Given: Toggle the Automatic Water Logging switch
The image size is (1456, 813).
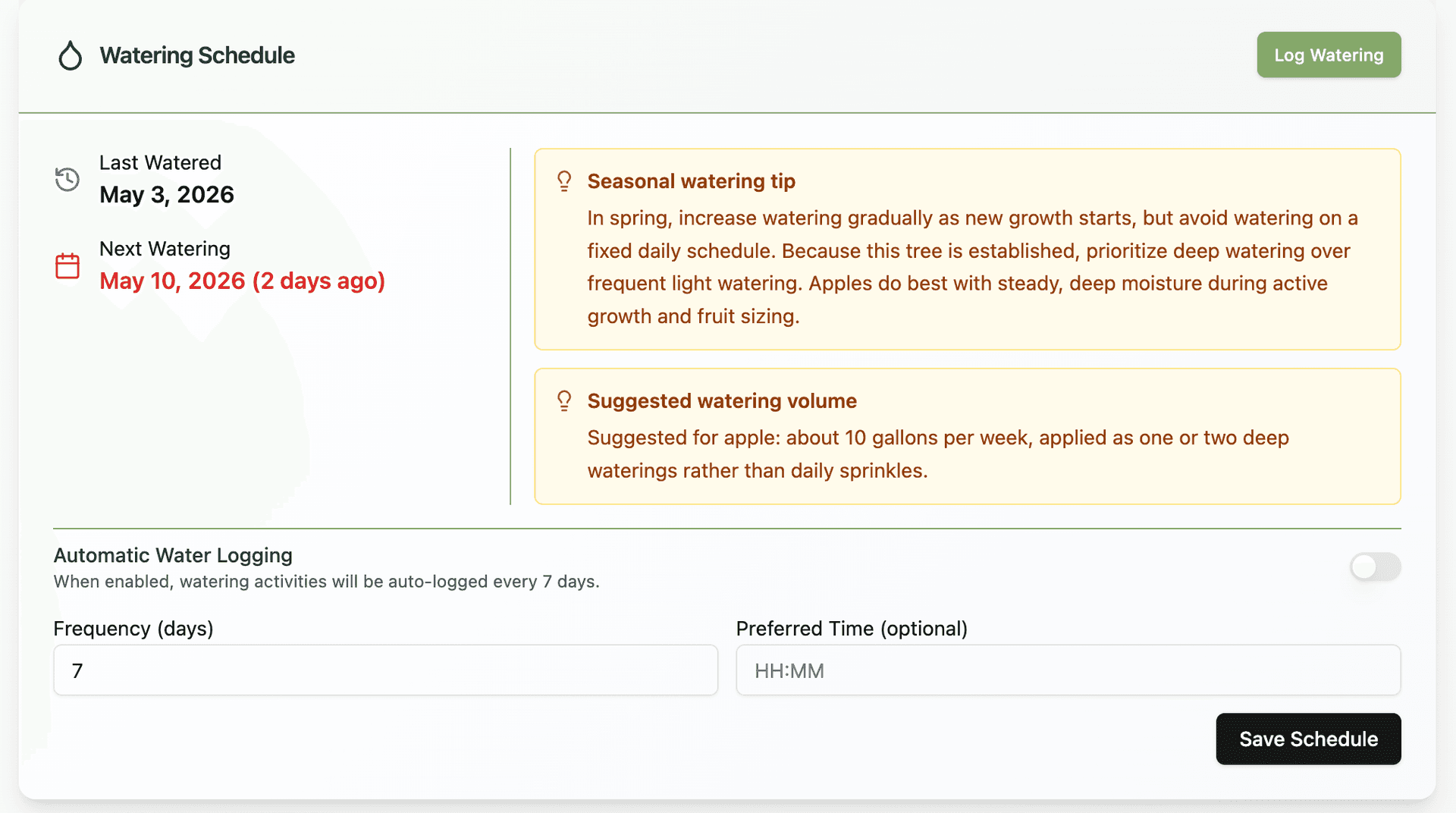Looking at the screenshot, I should coord(1375,567).
